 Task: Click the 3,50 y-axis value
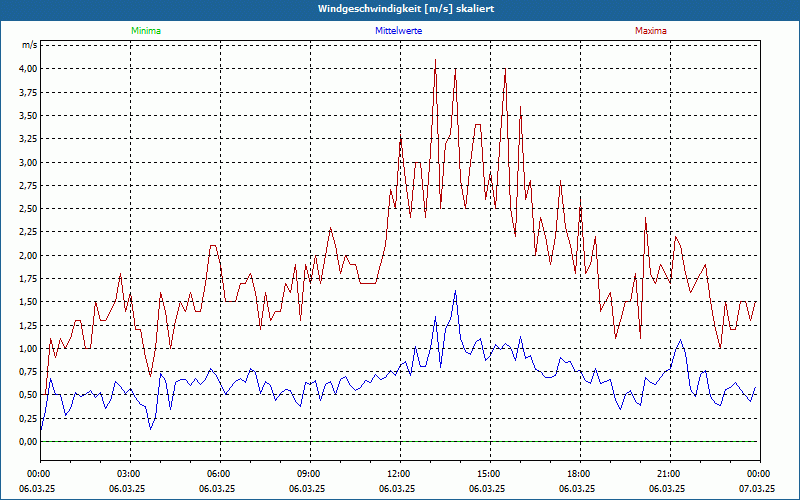pyautogui.click(x=28, y=115)
